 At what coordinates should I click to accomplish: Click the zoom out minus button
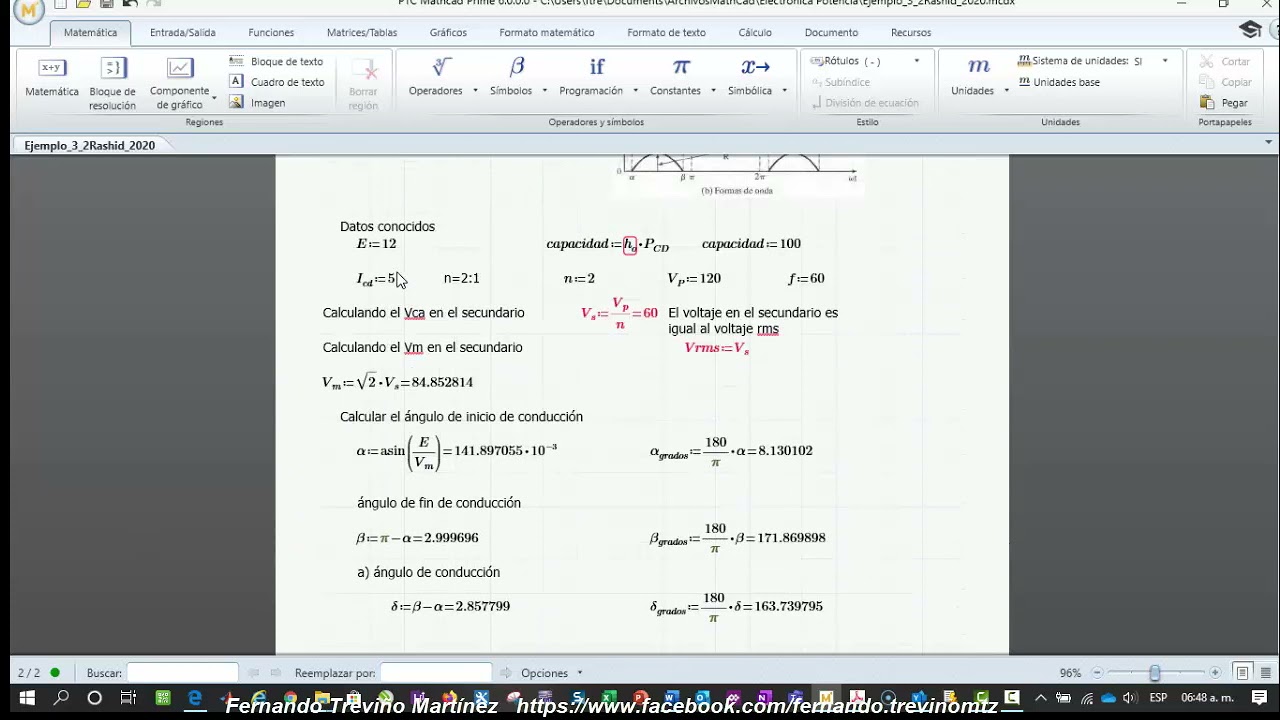tap(1097, 673)
